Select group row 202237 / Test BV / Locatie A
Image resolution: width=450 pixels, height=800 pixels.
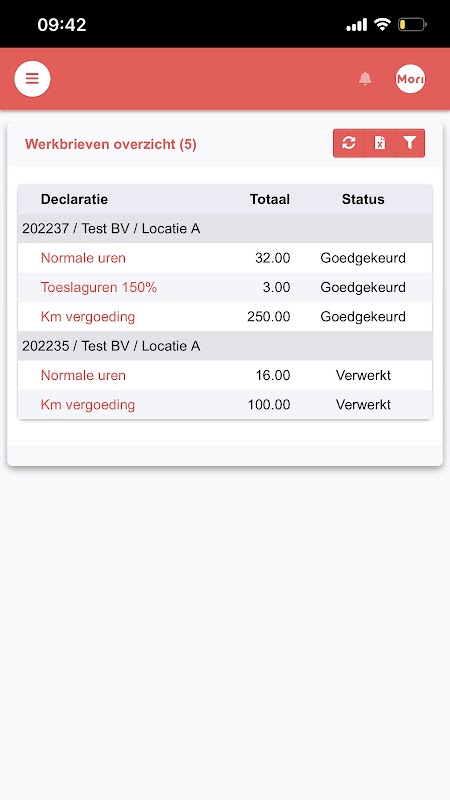coord(225,229)
